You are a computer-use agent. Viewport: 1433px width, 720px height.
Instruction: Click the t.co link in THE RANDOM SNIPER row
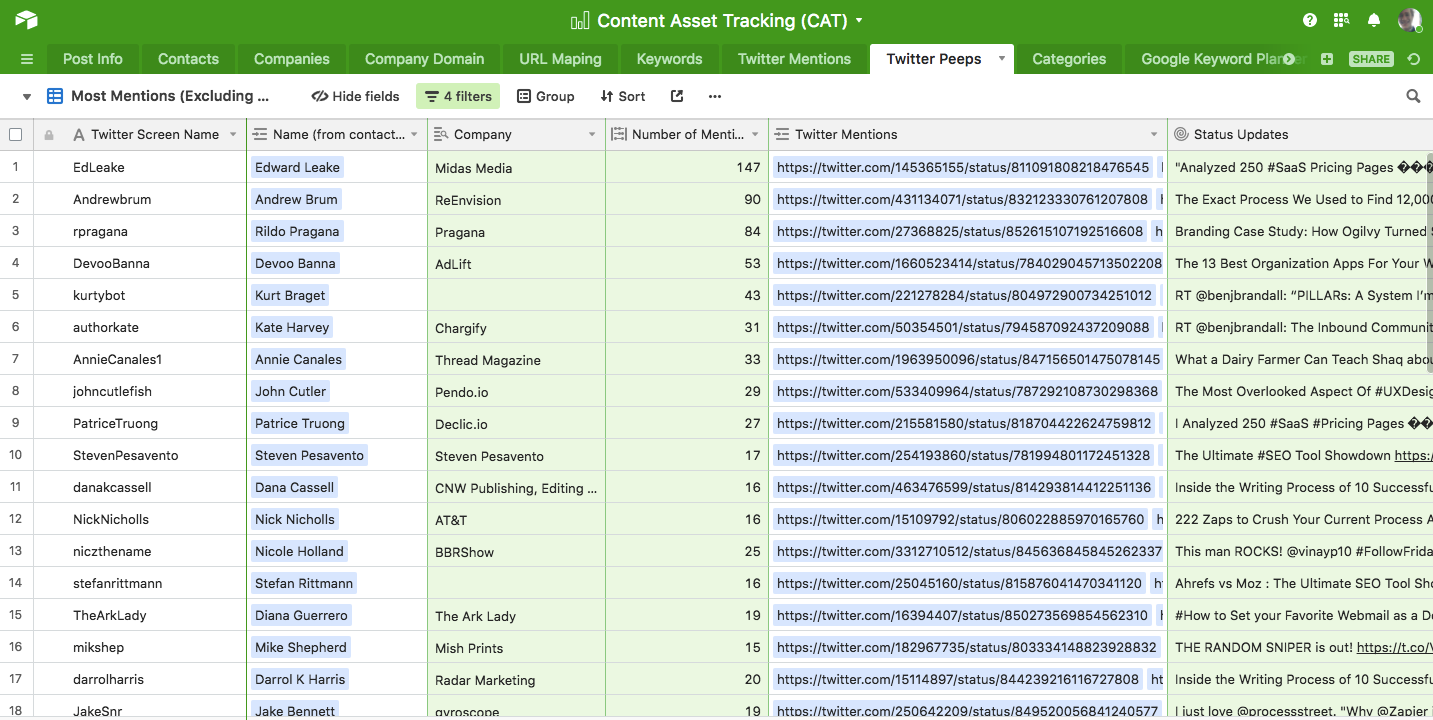tap(1394, 647)
